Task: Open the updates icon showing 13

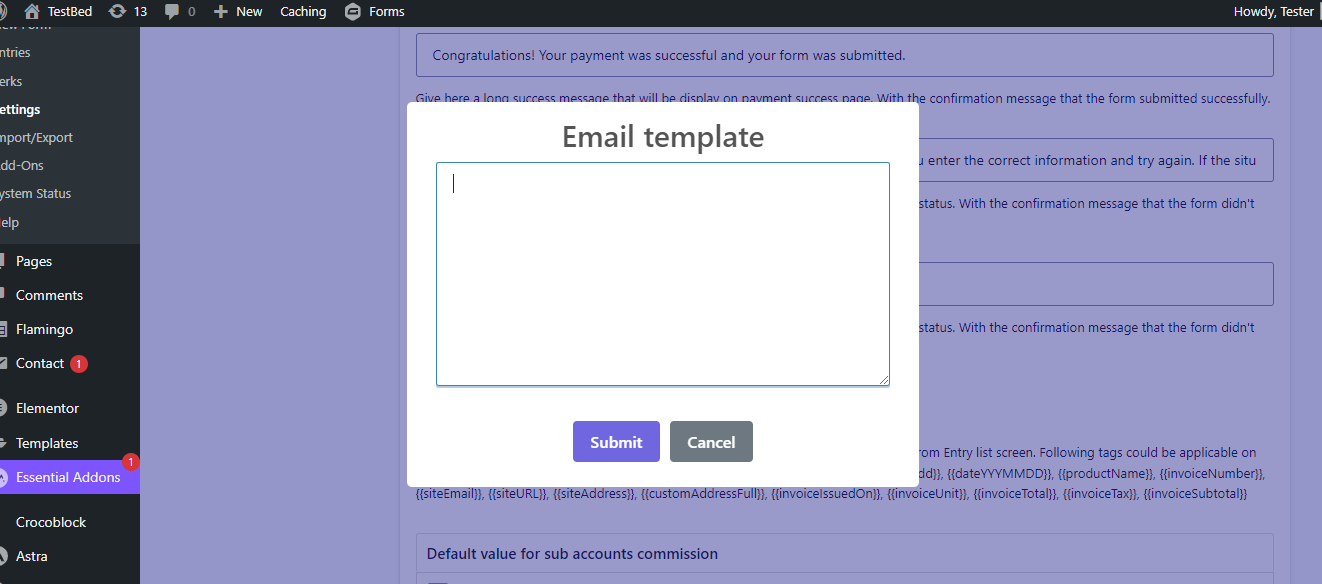Action: pos(117,12)
